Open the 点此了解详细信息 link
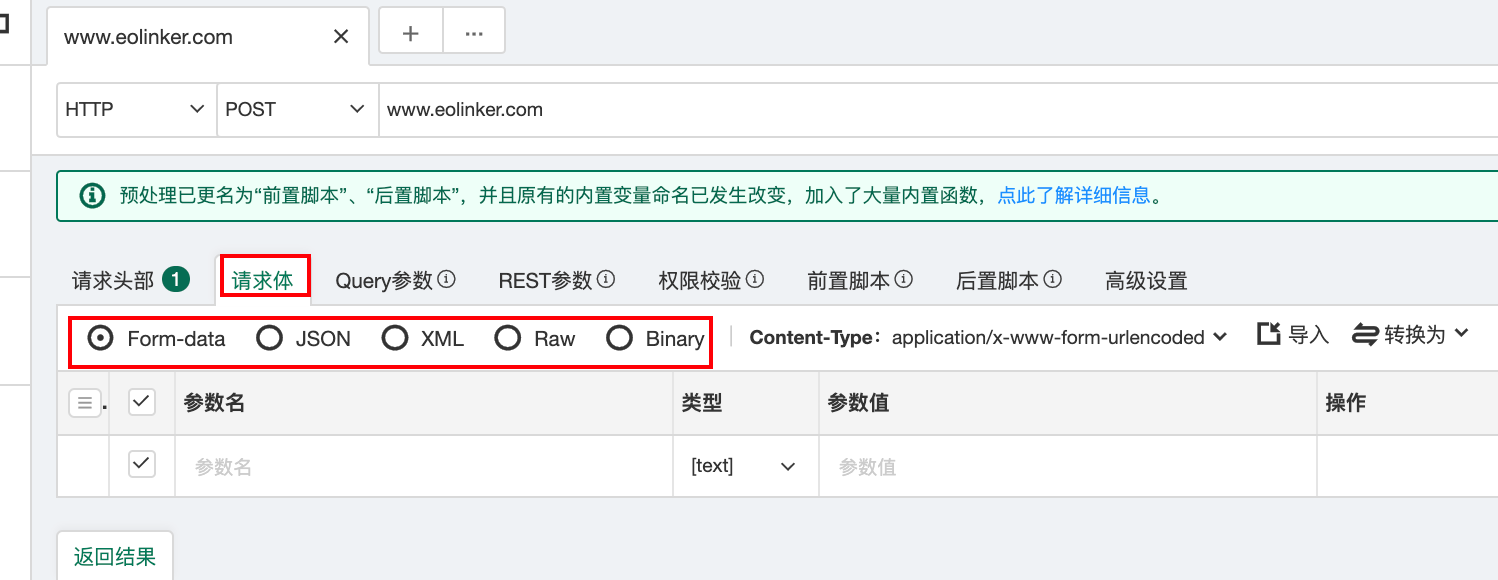The image size is (1498, 580). click(1075, 195)
